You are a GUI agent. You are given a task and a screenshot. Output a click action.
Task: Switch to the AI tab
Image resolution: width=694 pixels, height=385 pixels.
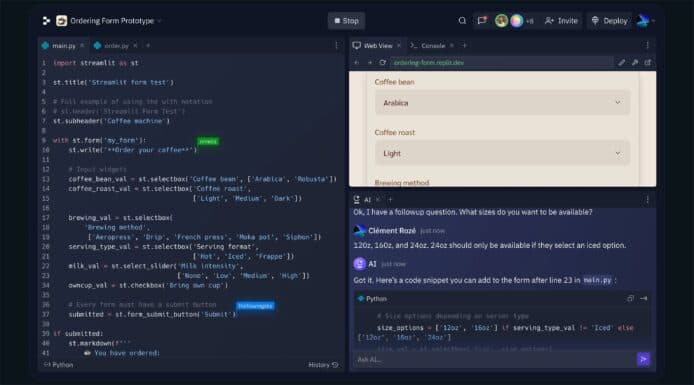[x=363, y=200]
